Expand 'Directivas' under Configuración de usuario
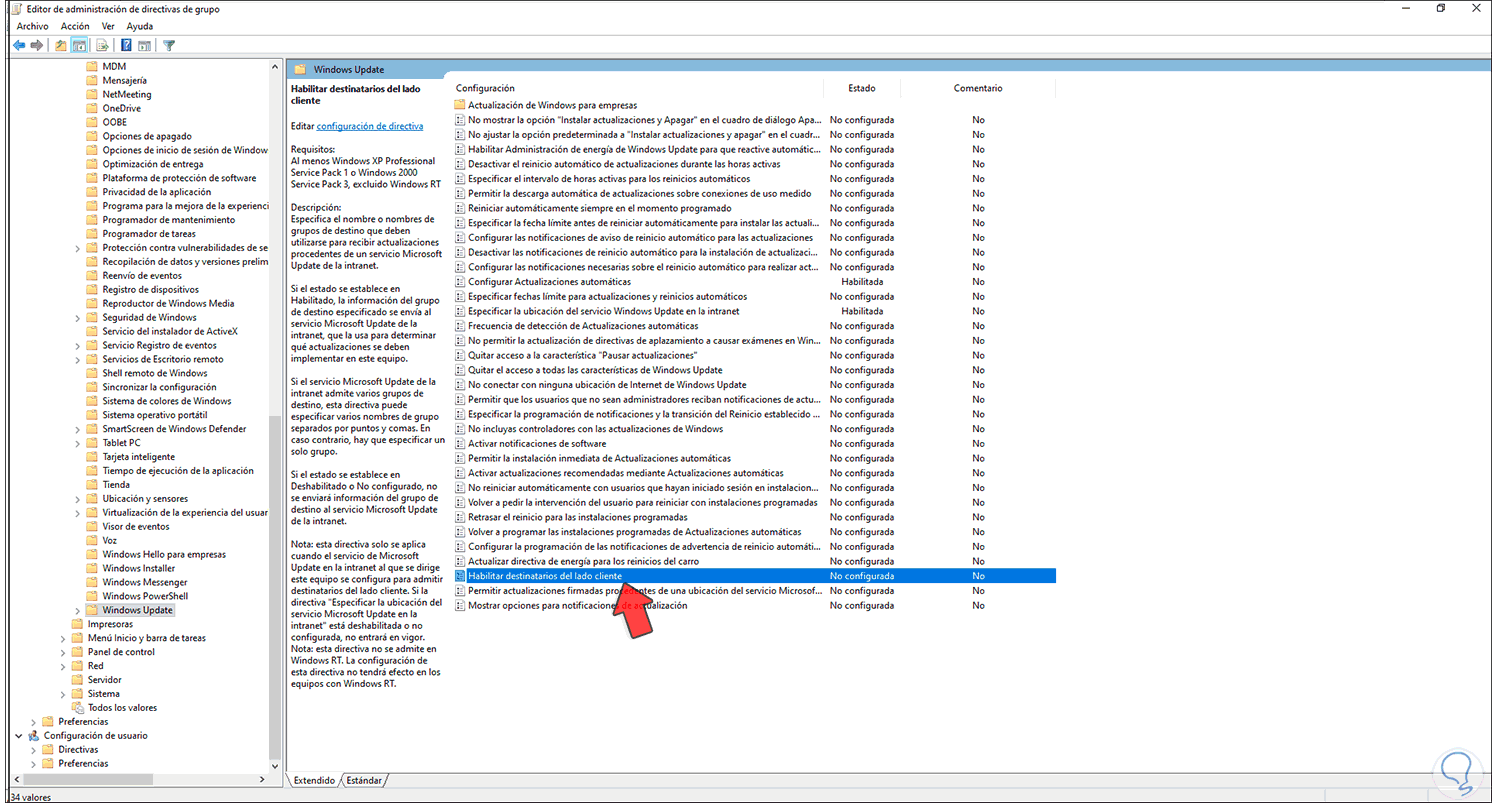The width and height of the screenshot is (1500, 803). coord(33,750)
